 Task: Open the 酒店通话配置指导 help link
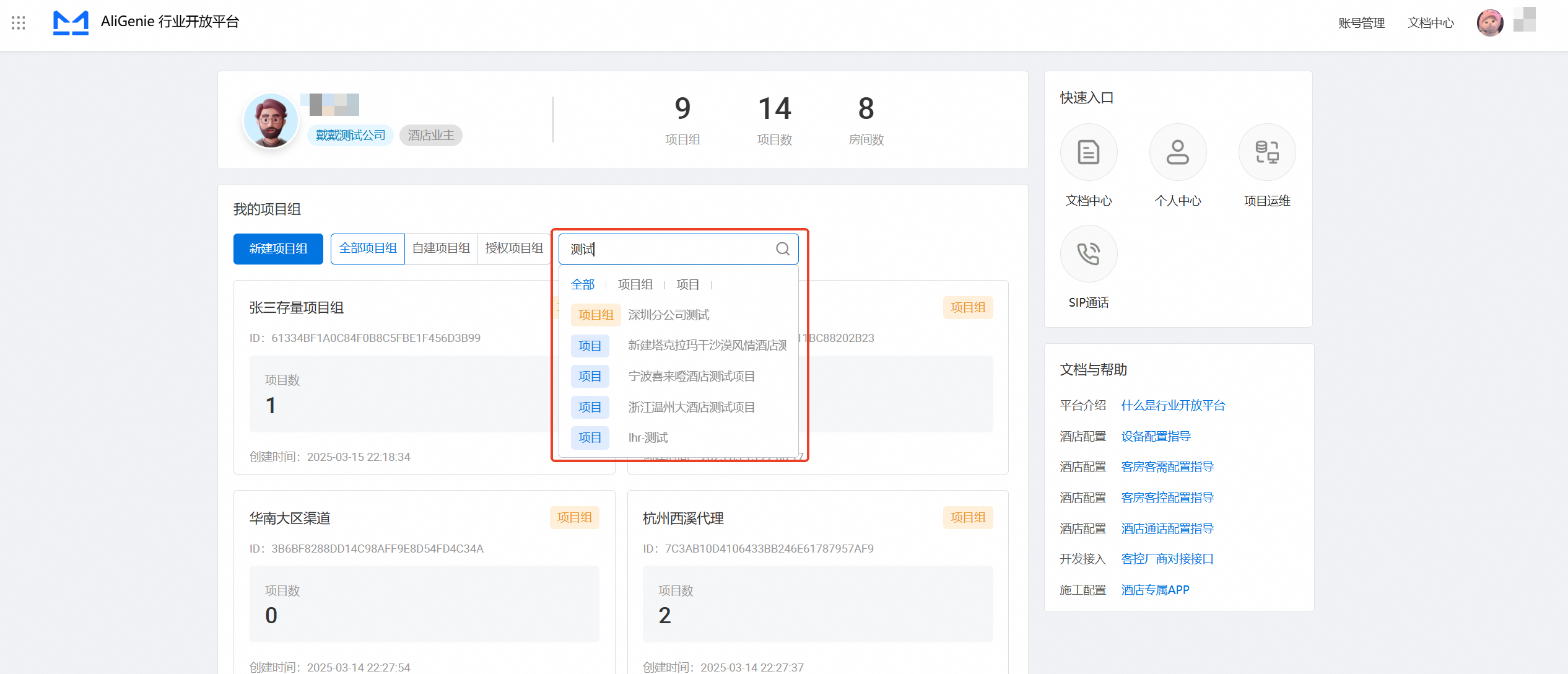pos(1167,528)
